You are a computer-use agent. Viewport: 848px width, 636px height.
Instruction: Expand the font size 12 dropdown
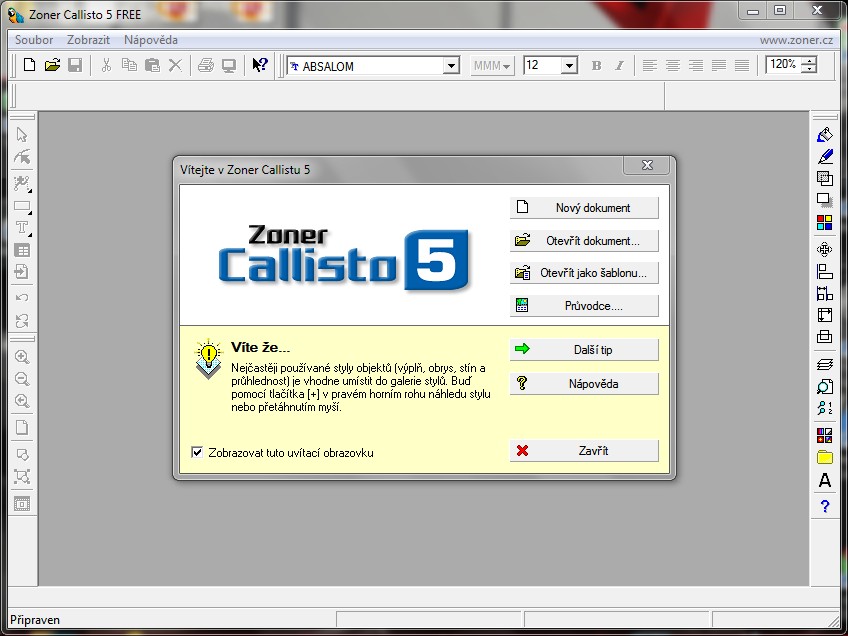pyautogui.click(x=568, y=66)
